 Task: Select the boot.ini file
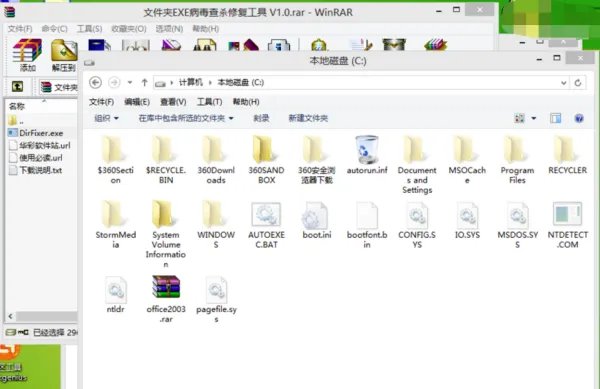pyautogui.click(x=316, y=220)
